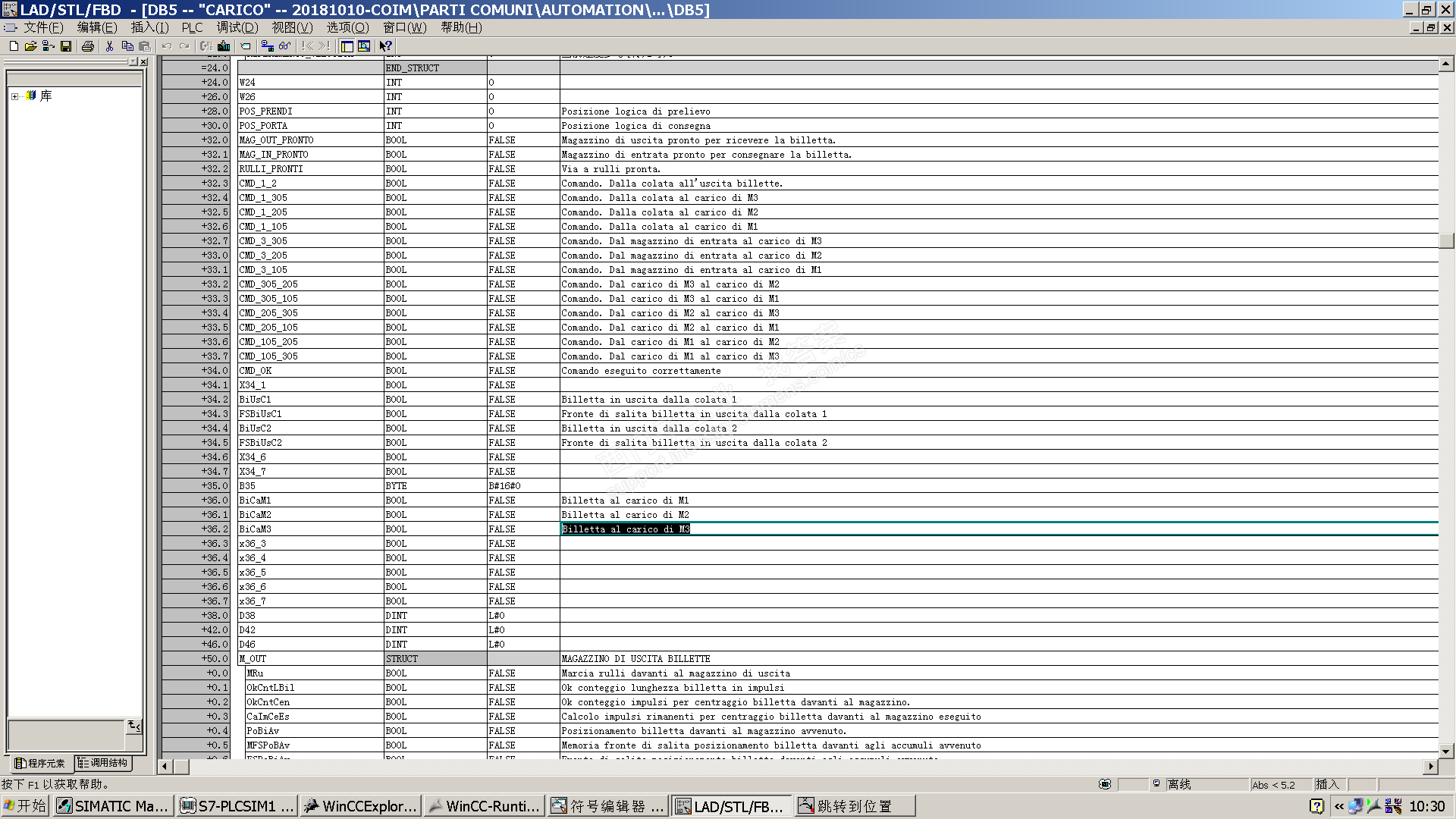The image size is (1456, 819).
Task: Click the Download to PLC icon
Action: tap(224, 46)
